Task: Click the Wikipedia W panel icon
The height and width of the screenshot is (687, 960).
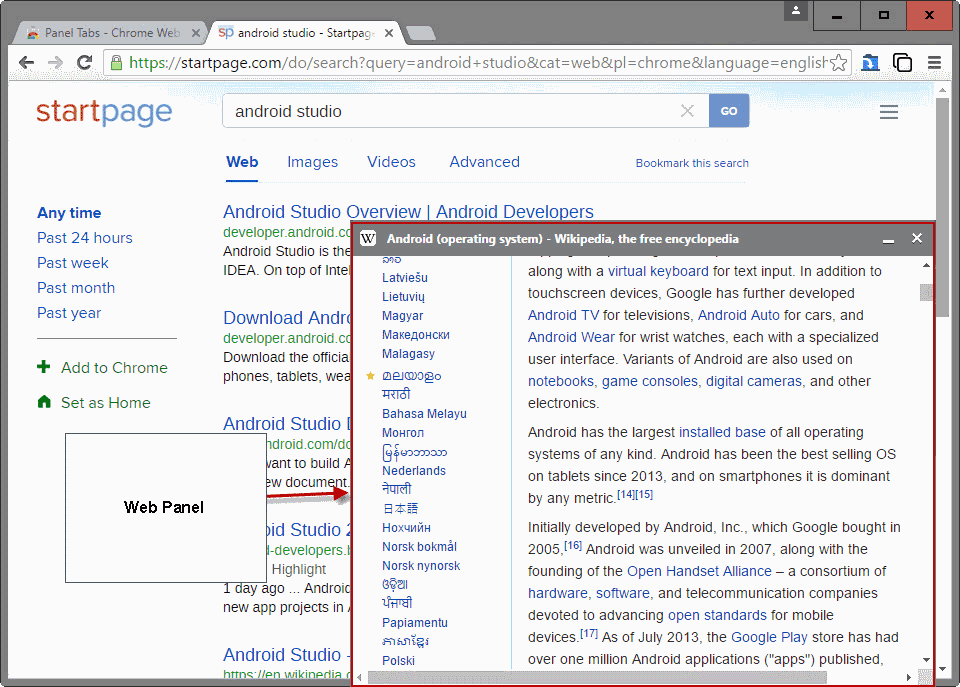Action: click(368, 239)
